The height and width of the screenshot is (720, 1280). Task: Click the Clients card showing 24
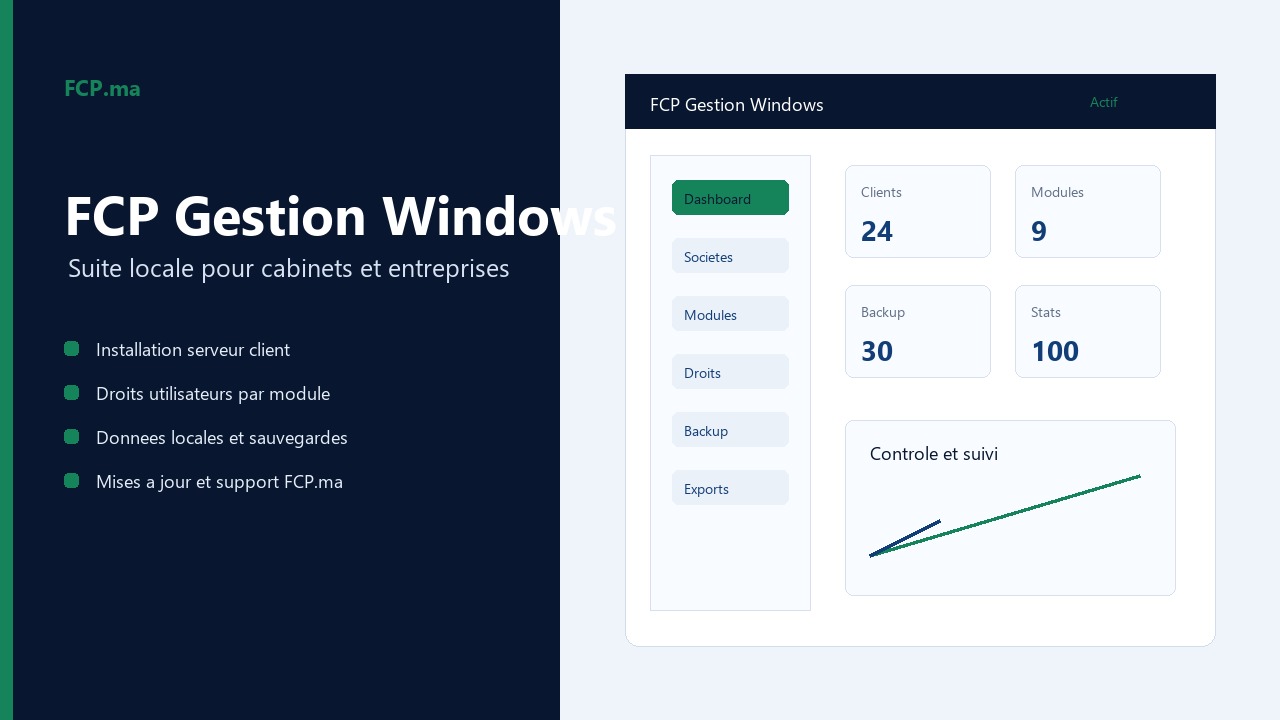coord(918,212)
